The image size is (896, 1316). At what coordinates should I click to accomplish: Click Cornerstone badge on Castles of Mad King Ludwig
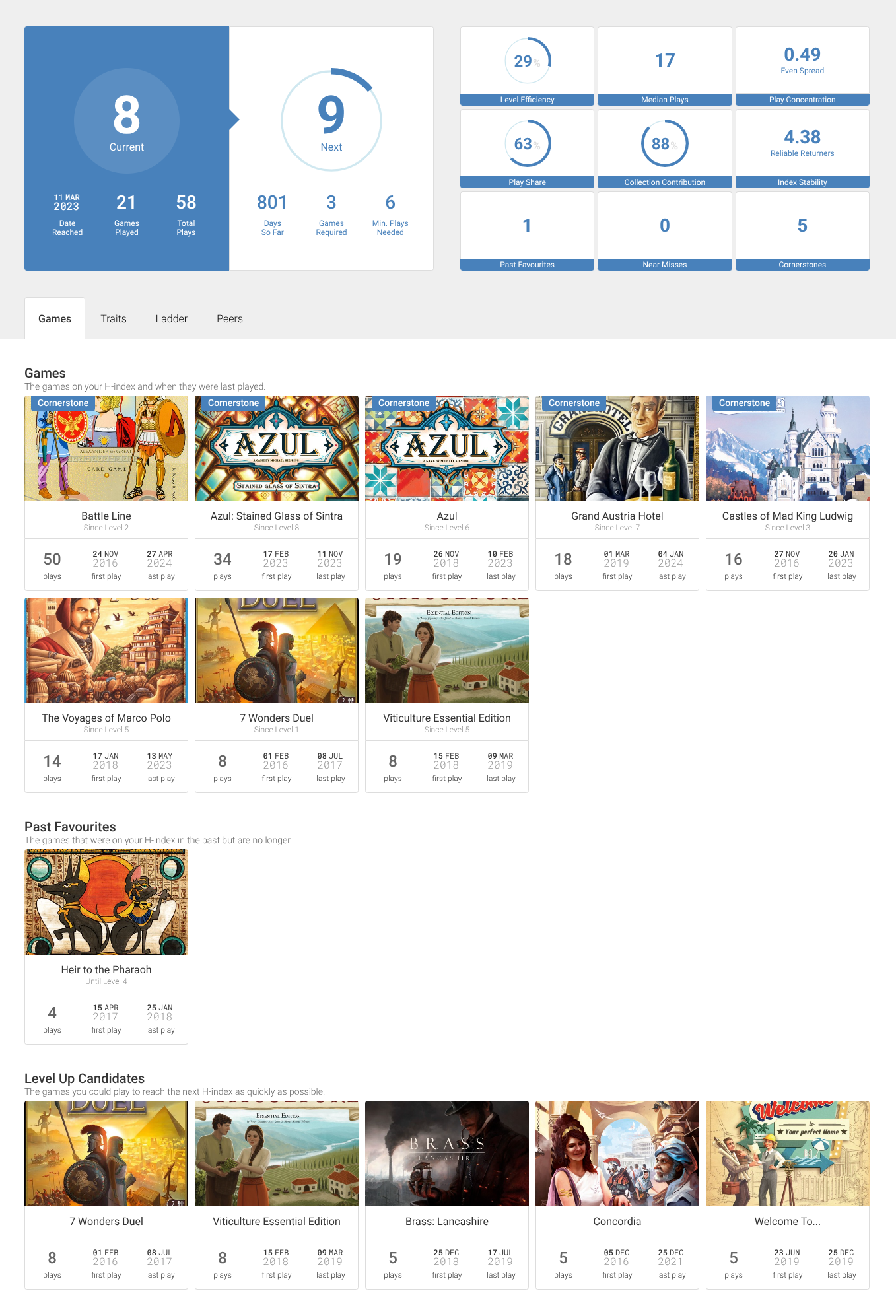(745, 403)
